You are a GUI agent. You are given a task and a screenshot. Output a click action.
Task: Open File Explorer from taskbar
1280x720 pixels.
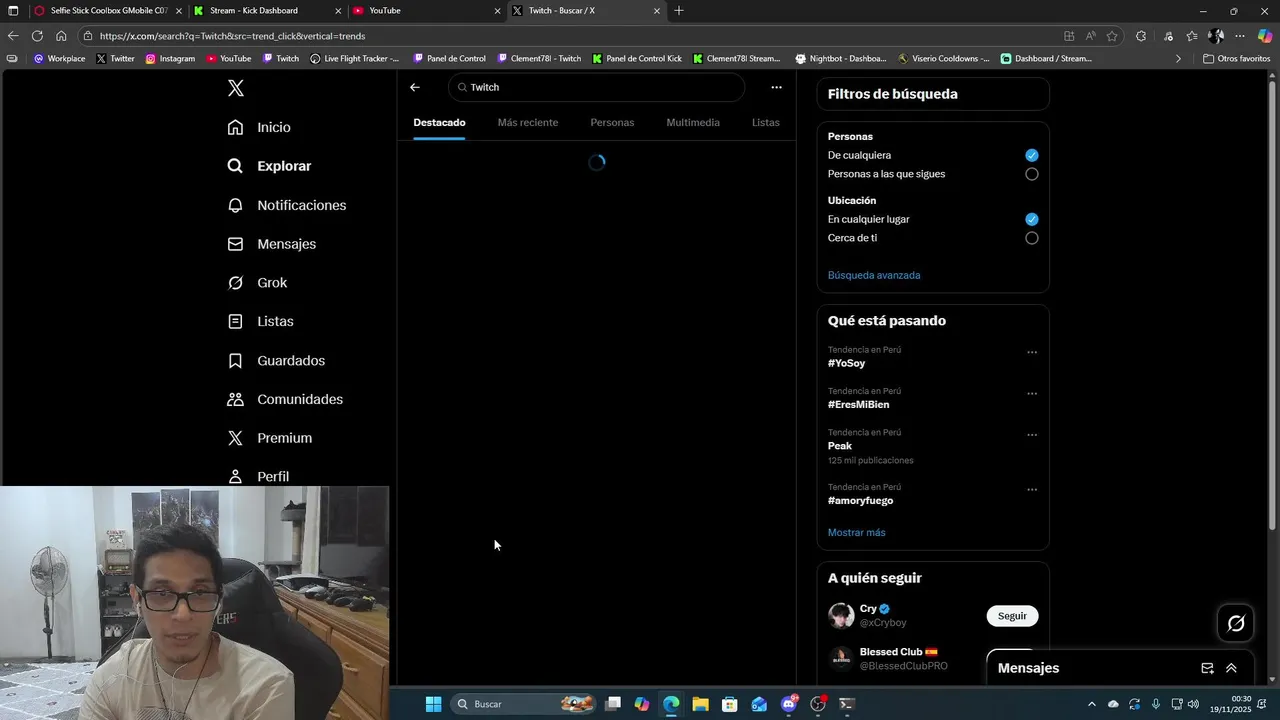tap(700, 704)
